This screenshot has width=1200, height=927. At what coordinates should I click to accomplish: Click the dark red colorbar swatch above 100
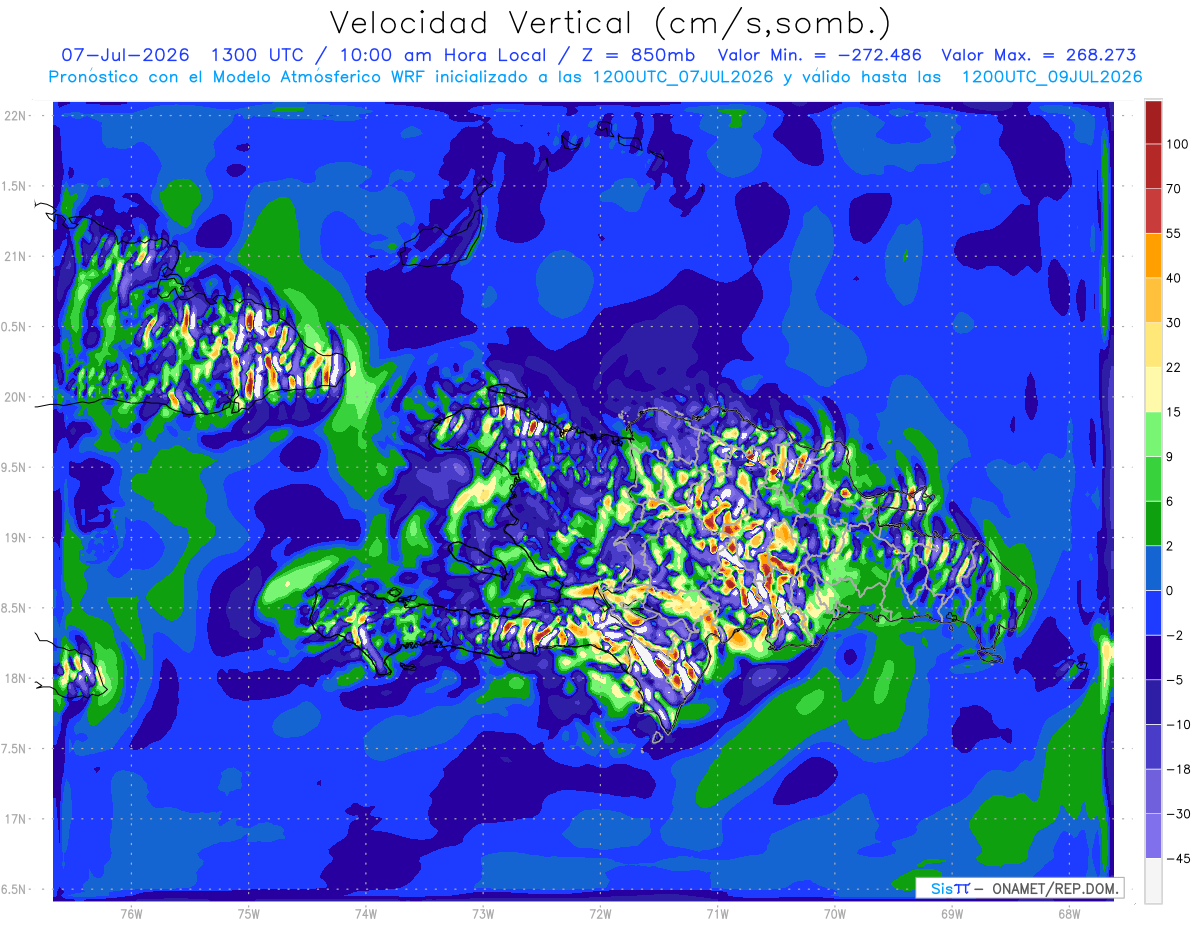1153,122
